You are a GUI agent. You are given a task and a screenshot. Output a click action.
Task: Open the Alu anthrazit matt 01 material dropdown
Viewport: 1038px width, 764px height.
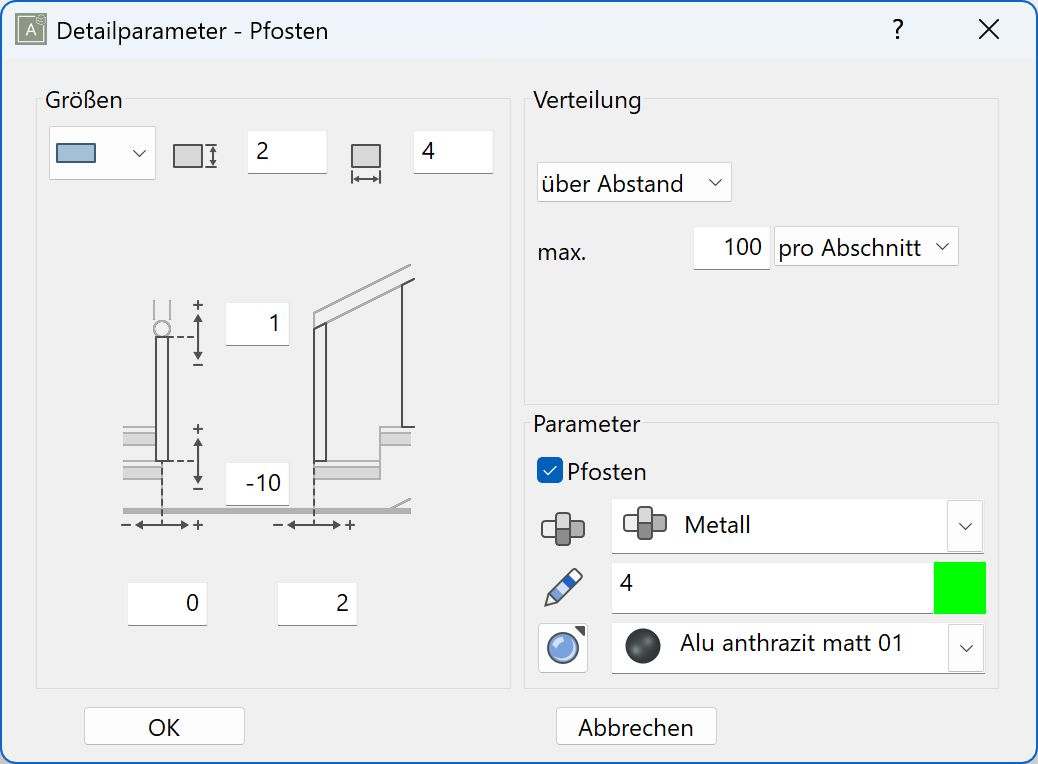(964, 648)
